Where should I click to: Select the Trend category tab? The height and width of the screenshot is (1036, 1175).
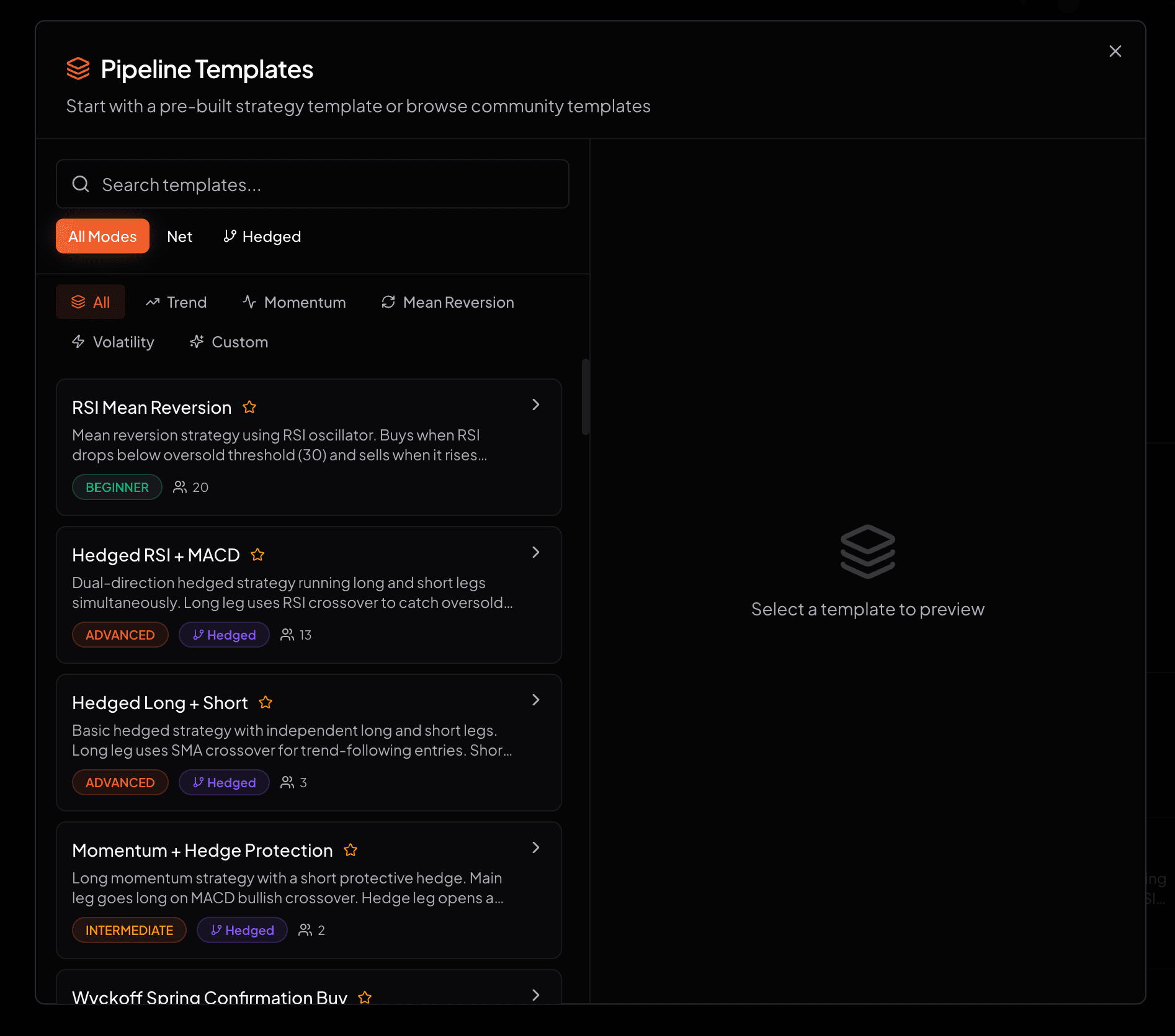176,302
